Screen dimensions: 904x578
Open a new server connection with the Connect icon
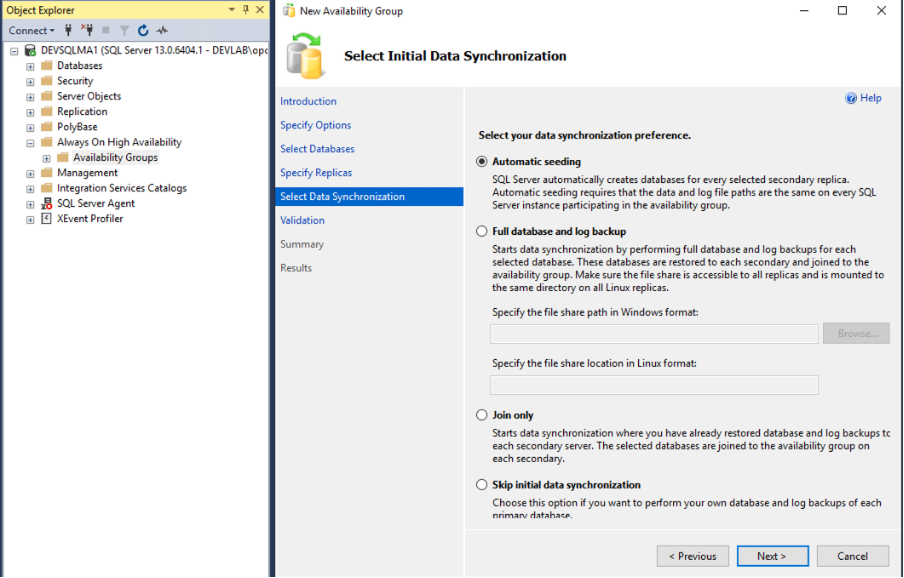pyautogui.click(x=68, y=30)
